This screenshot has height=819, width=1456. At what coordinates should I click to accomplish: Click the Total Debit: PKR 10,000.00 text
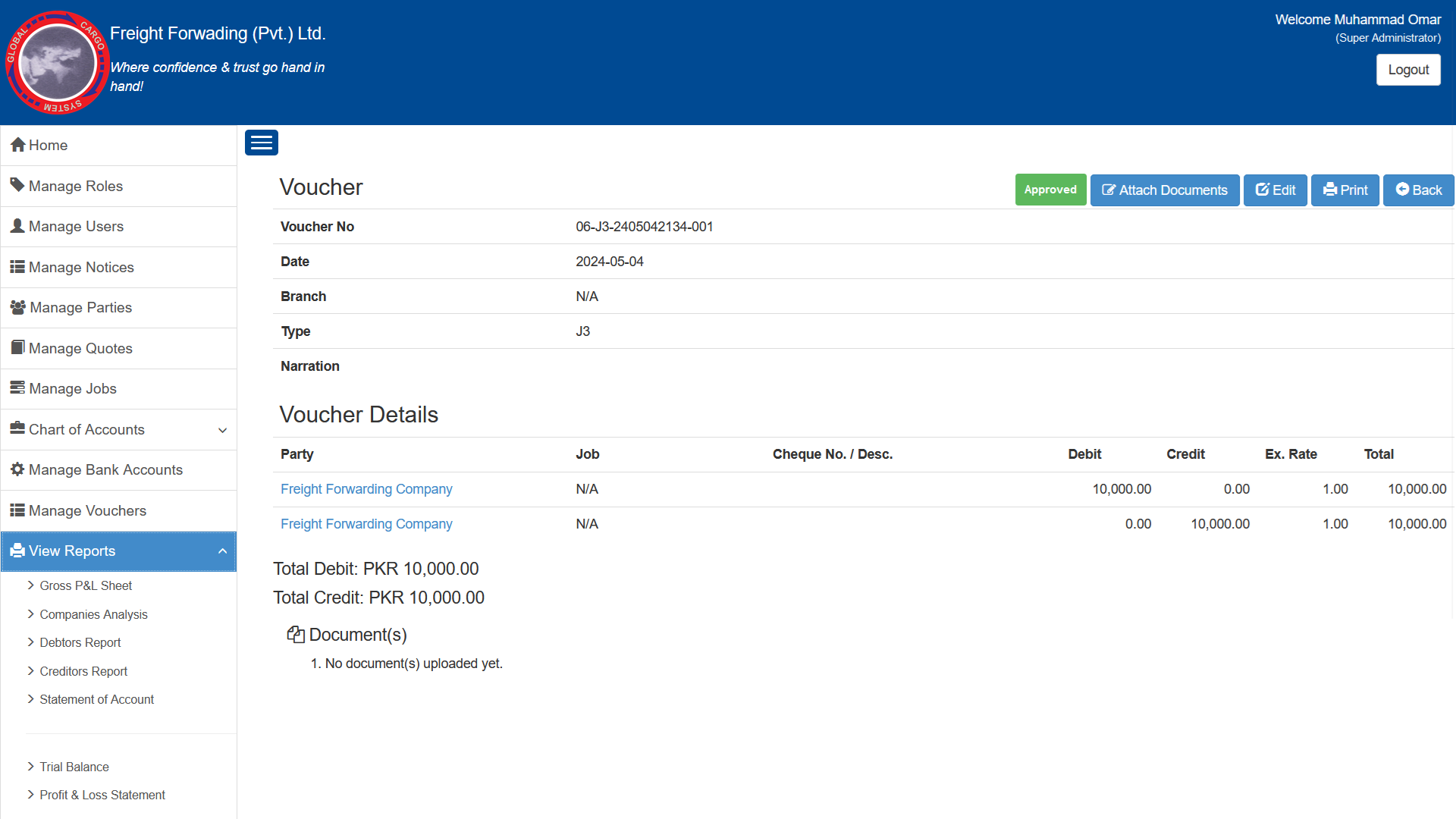(x=376, y=569)
